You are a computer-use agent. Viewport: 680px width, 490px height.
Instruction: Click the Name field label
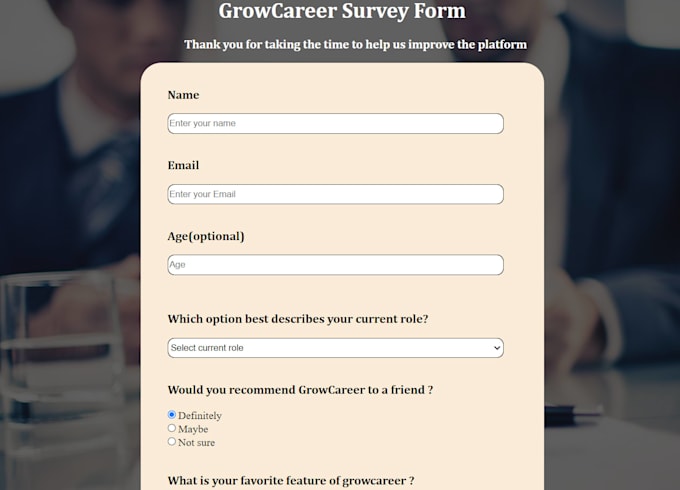(183, 95)
